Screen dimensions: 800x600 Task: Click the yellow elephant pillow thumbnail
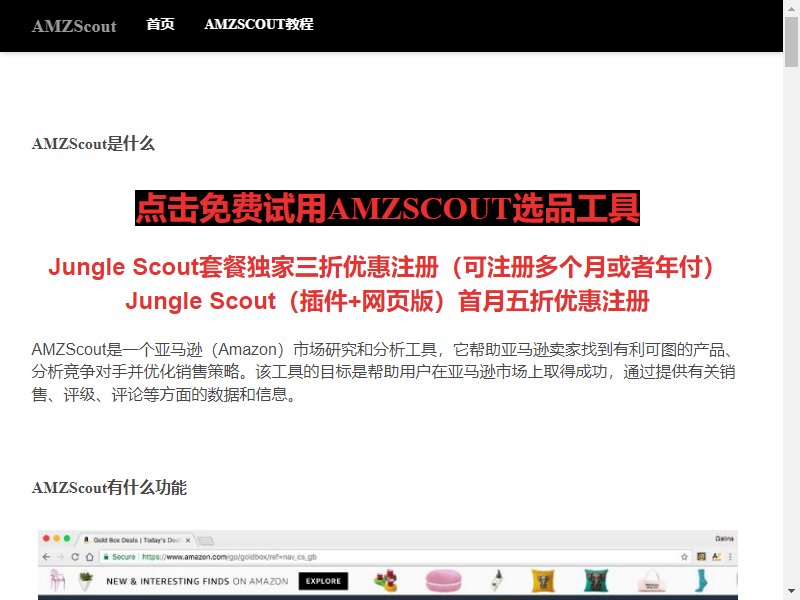[x=543, y=581]
